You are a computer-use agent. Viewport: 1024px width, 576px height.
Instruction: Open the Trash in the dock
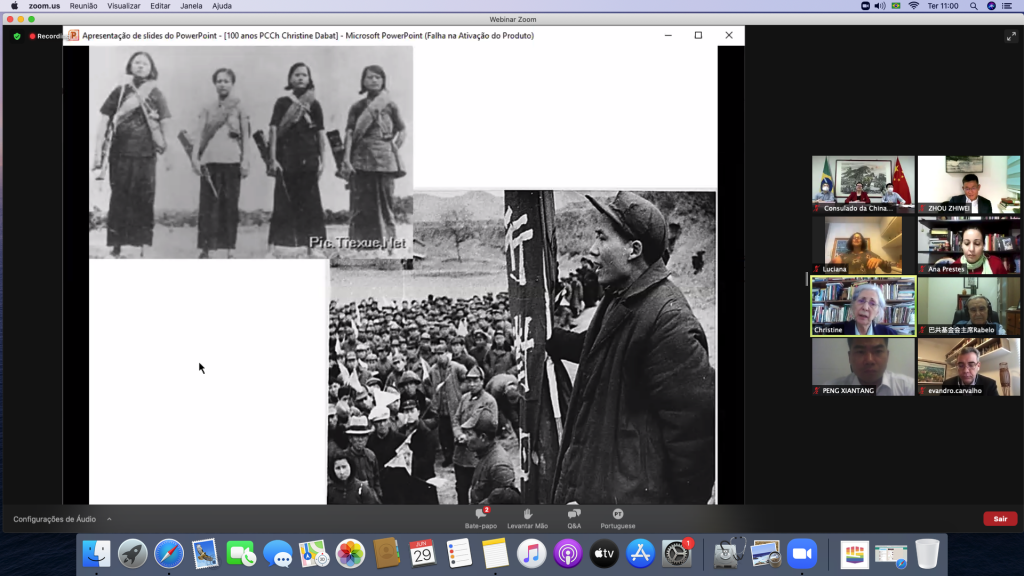[x=927, y=554]
